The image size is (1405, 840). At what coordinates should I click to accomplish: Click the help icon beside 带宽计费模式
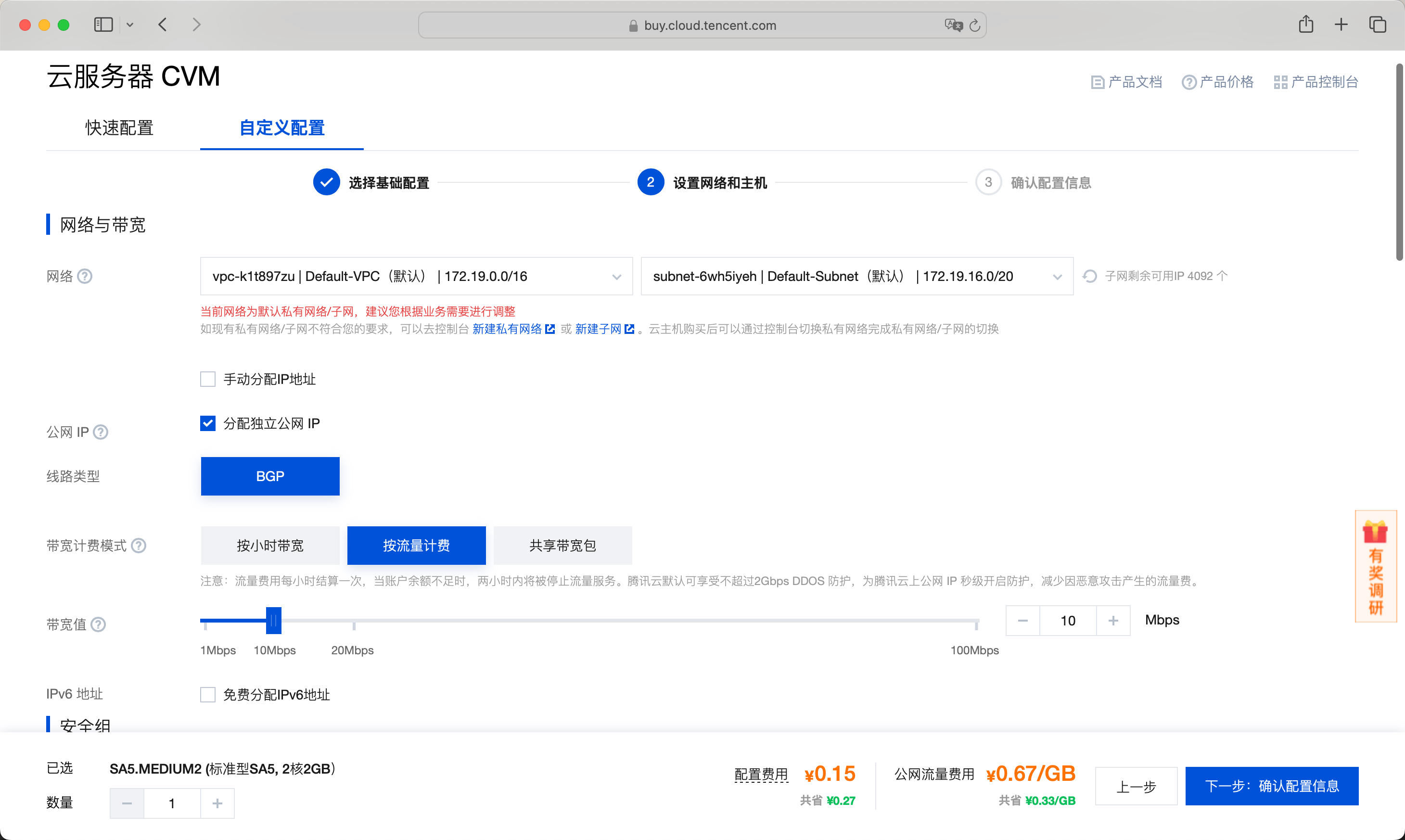pos(139,546)
